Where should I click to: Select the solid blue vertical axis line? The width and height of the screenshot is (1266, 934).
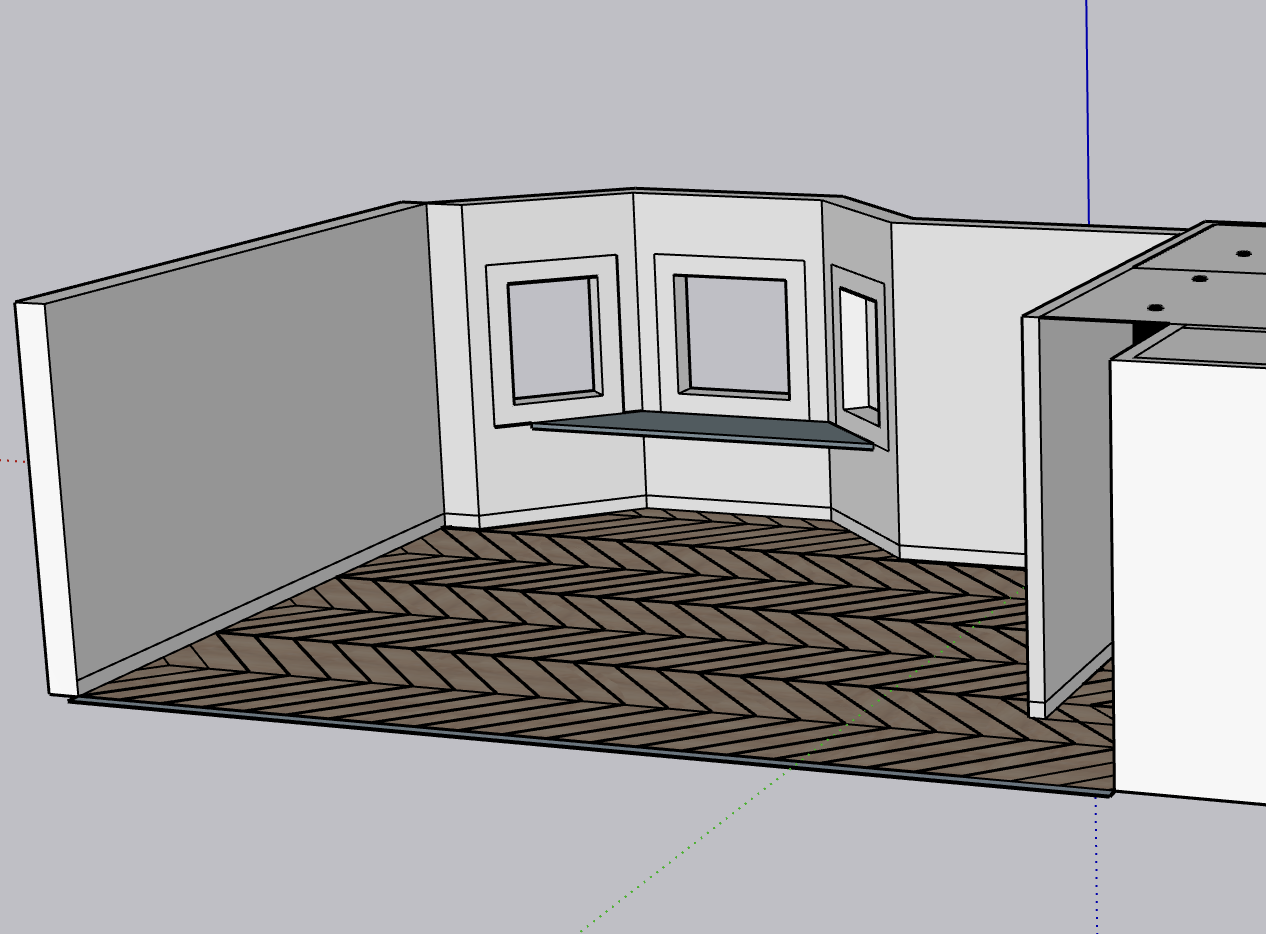1087,110
